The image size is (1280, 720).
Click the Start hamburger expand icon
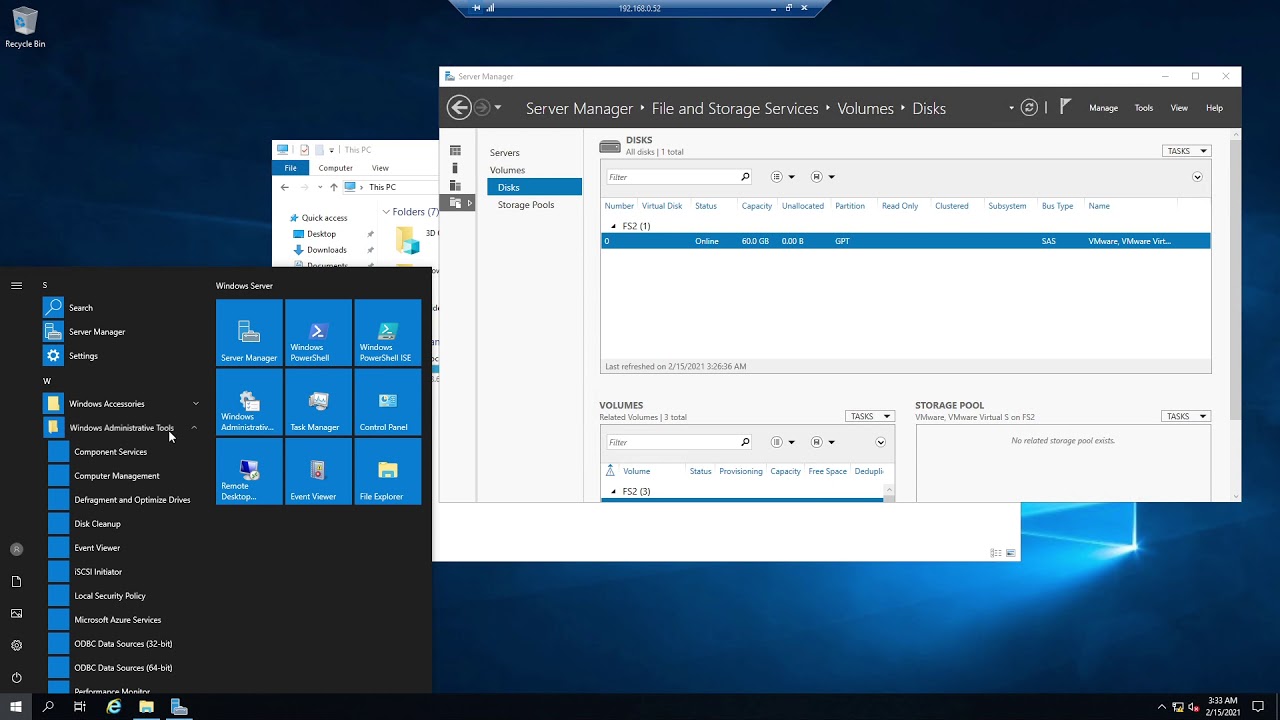click(x=16, y=285)
